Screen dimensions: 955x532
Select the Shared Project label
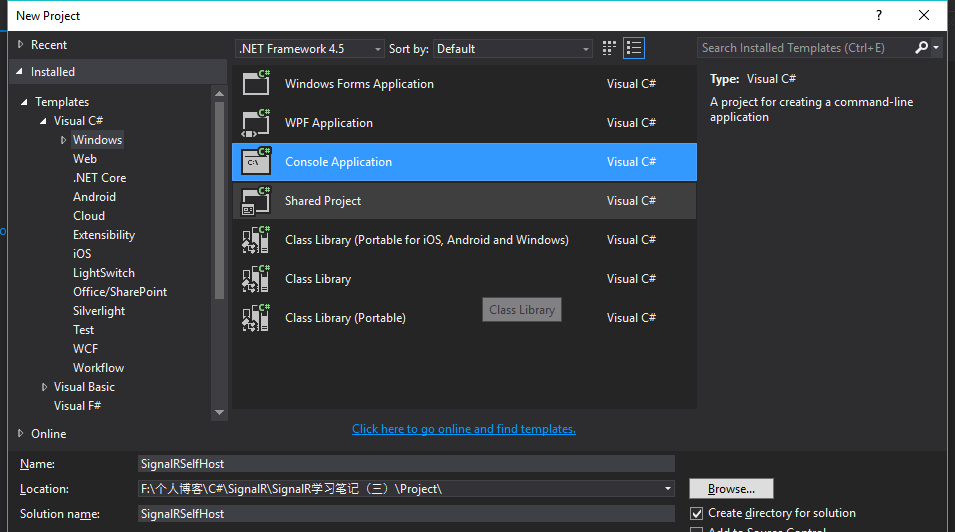point(323,200)
